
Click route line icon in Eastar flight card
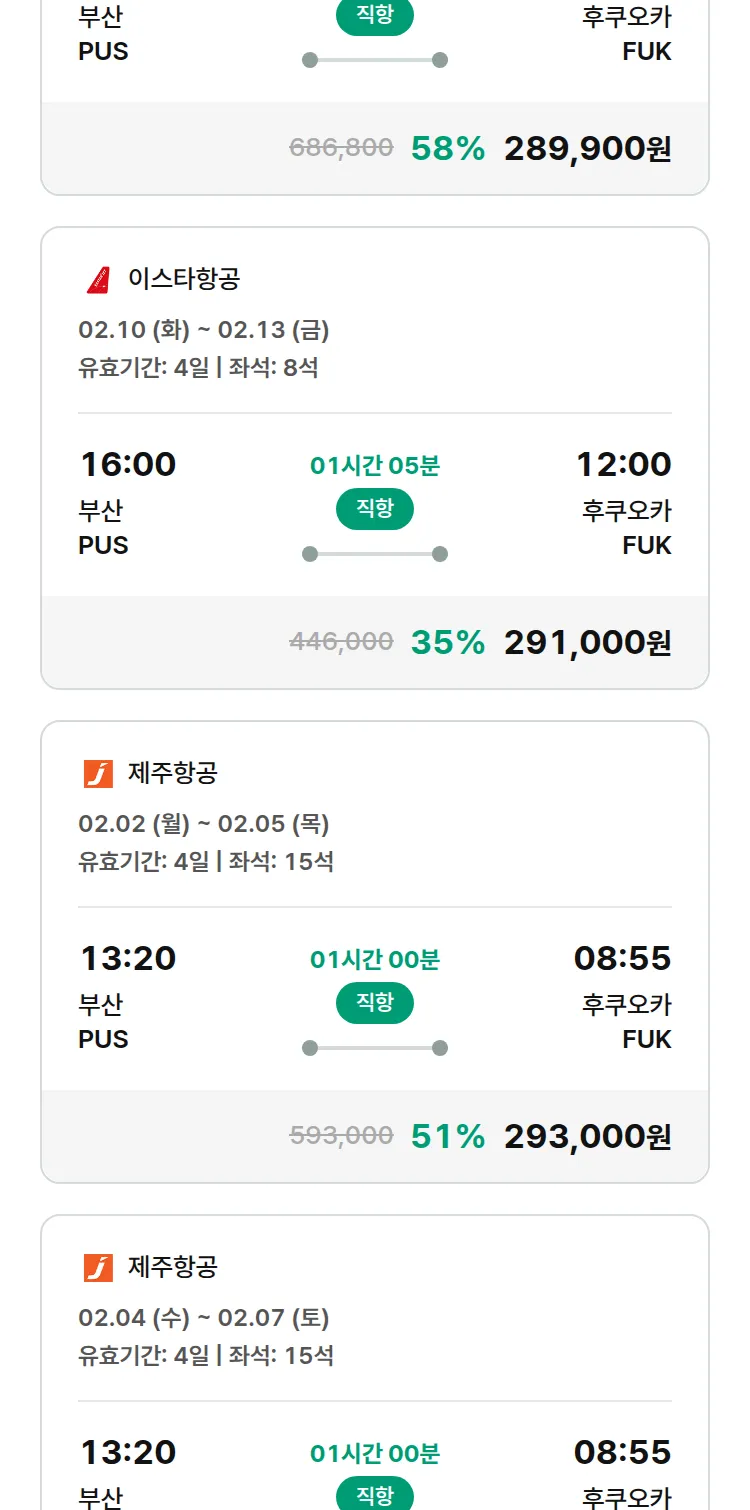(375, 554)
